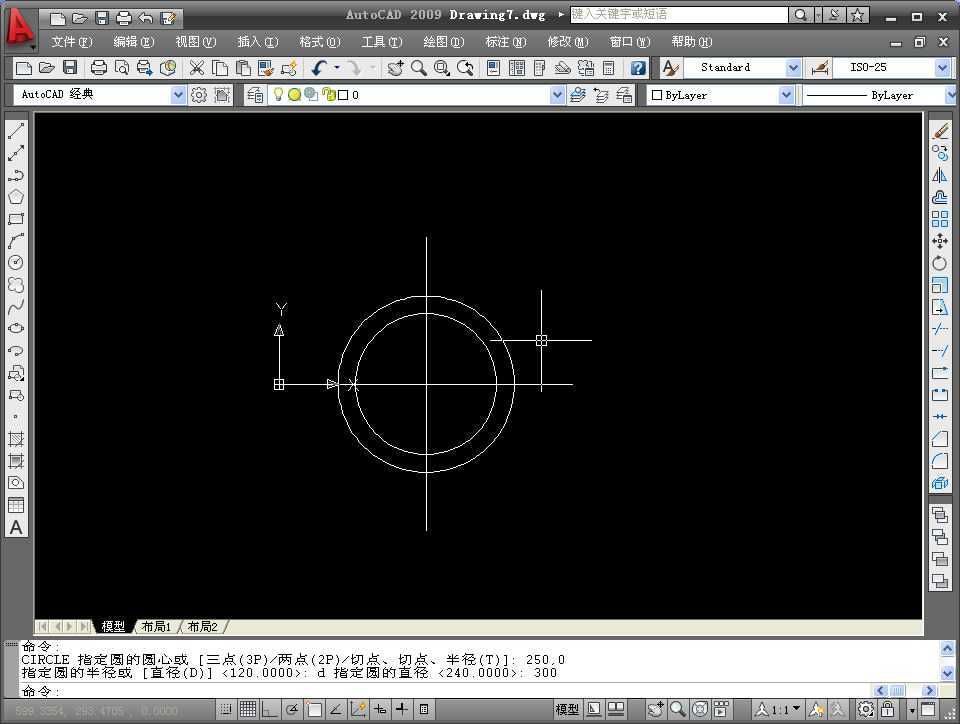
Task: Click command window scroll up arrow
Action: tap(947, 649)
